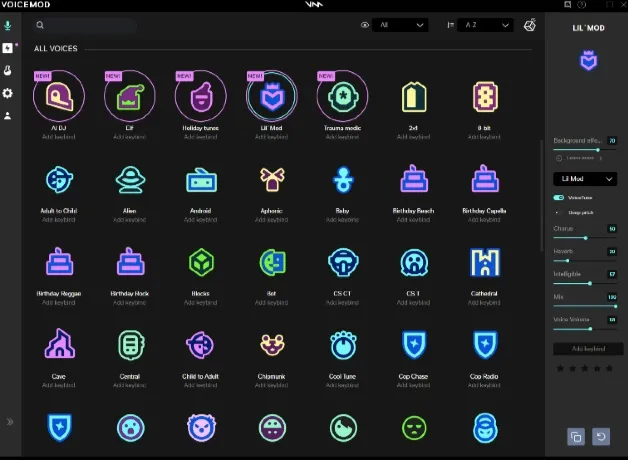Image resolution: width=628 pixels, height=460 pixels.
Task: Adjust the Background effects slider
Action: [585, 150]
